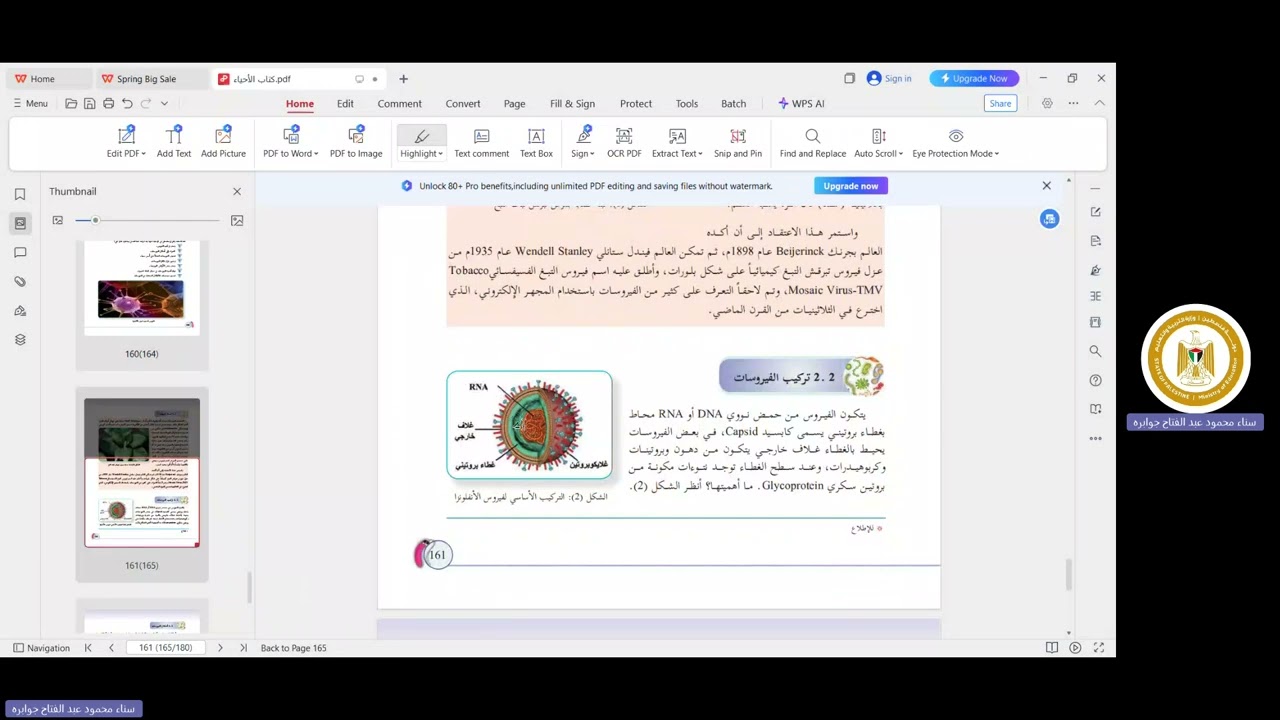Show the thumbnail panel from left sidebar
The image size is (1280, 720).
coord(20,223)
